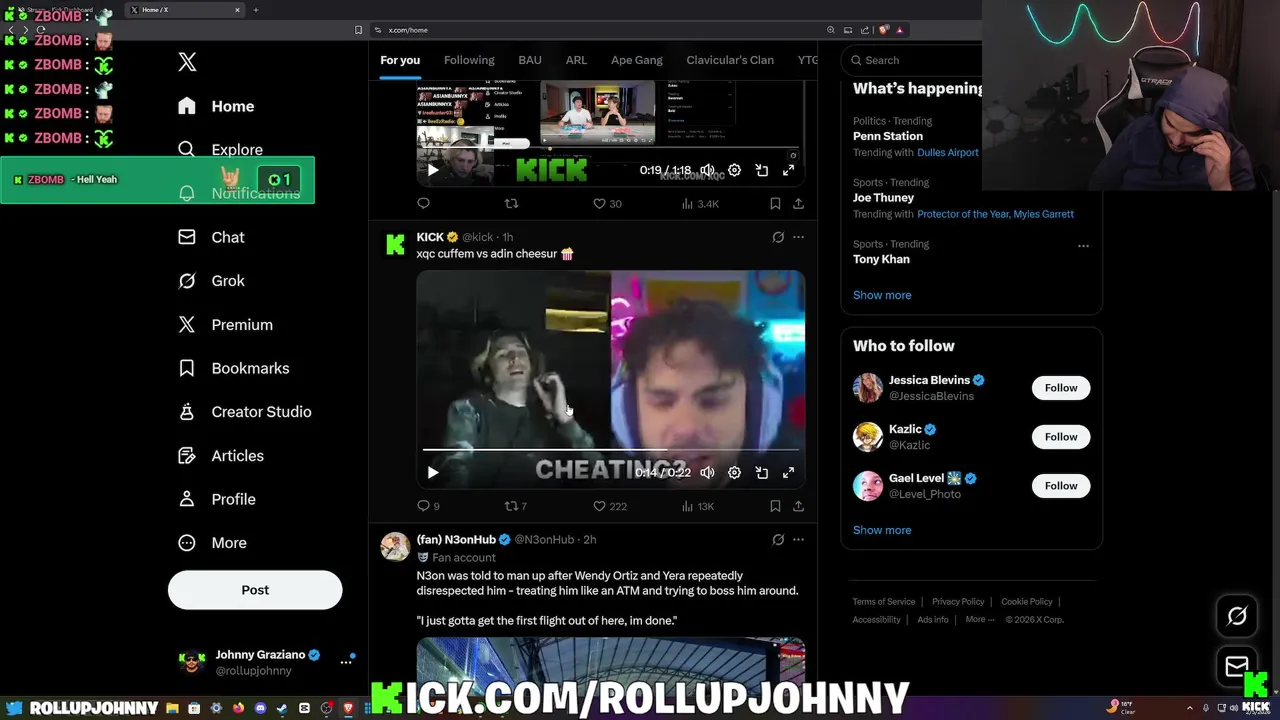Open more options for Tony Khan trend
The width and height of the screenshot is (1280, 720).
[x=1083, y=245]
